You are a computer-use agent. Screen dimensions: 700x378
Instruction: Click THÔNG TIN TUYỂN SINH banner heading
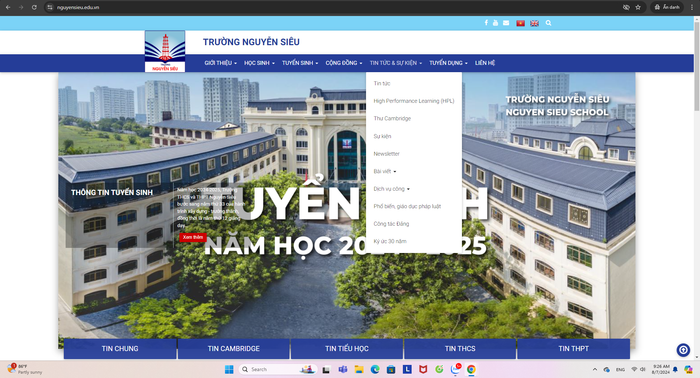112,192
